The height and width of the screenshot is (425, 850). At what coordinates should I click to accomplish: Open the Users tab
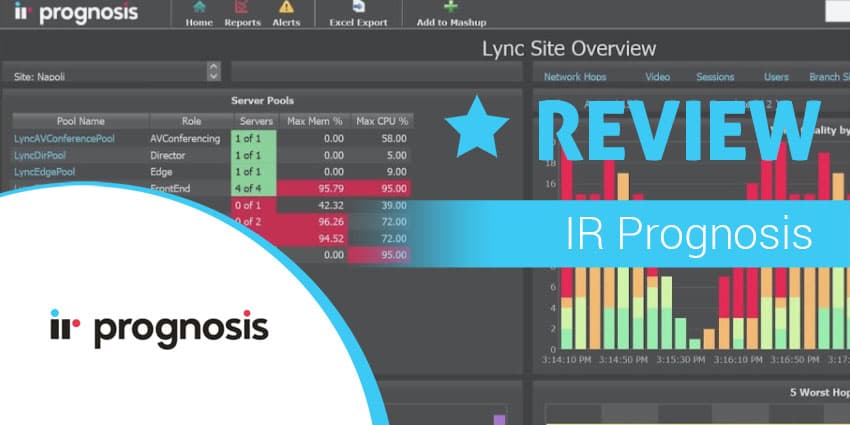pyautogui.click(x=776, y=77)
